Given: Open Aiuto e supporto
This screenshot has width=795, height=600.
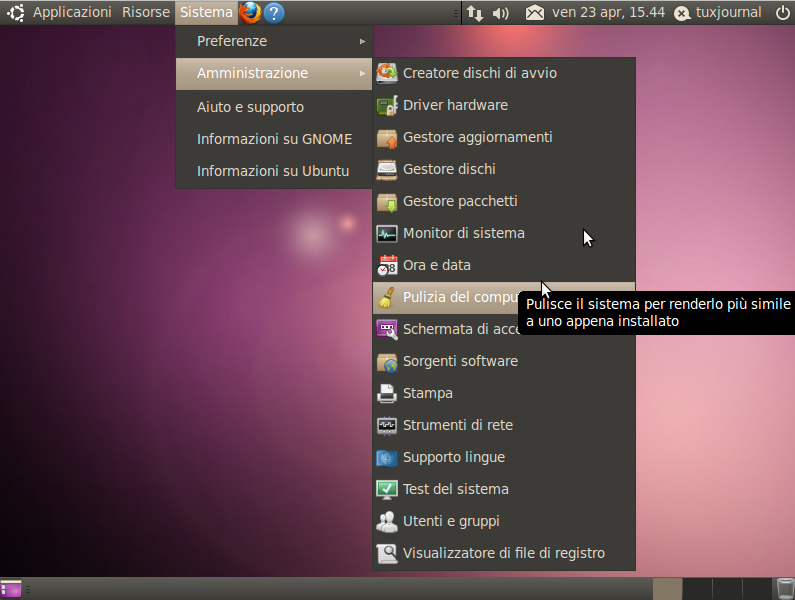Looking at the screenshot, I should (274, 107).
